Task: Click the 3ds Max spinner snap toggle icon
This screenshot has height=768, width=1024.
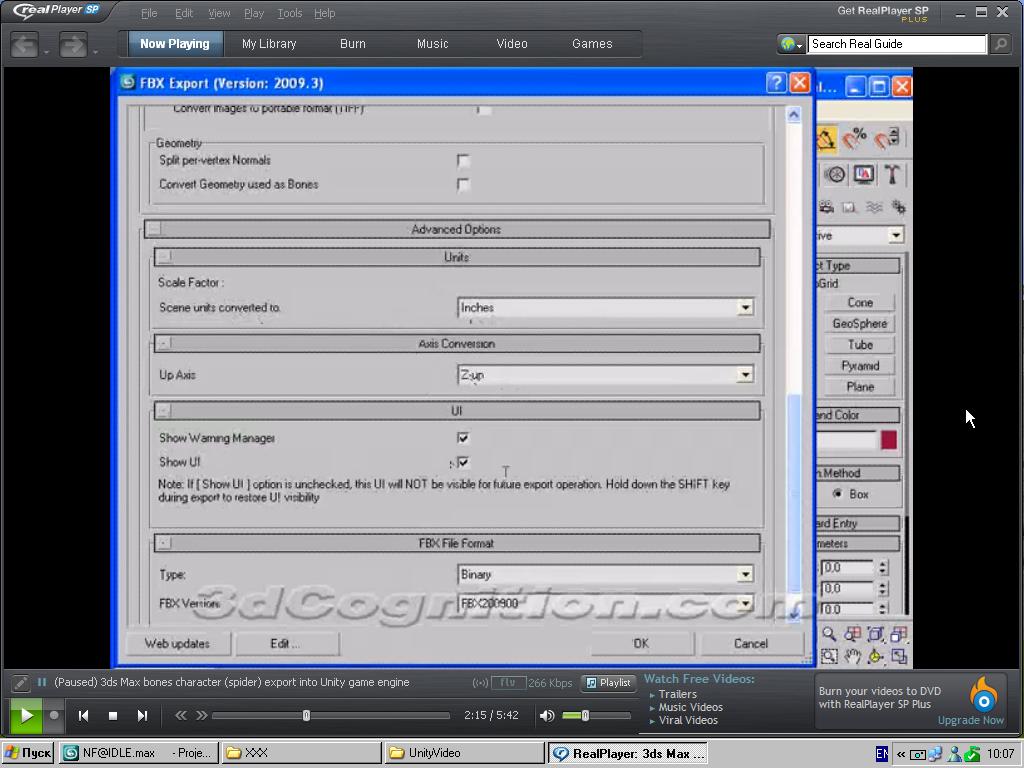Action: [x=889, y=139]
